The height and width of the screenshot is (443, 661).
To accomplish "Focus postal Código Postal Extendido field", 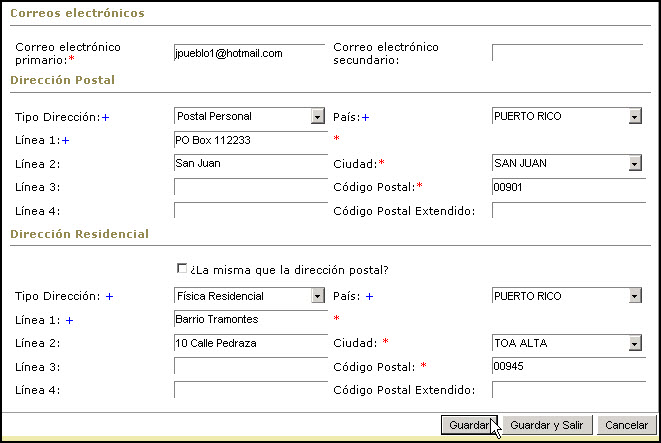I will (x=567, y=209).
